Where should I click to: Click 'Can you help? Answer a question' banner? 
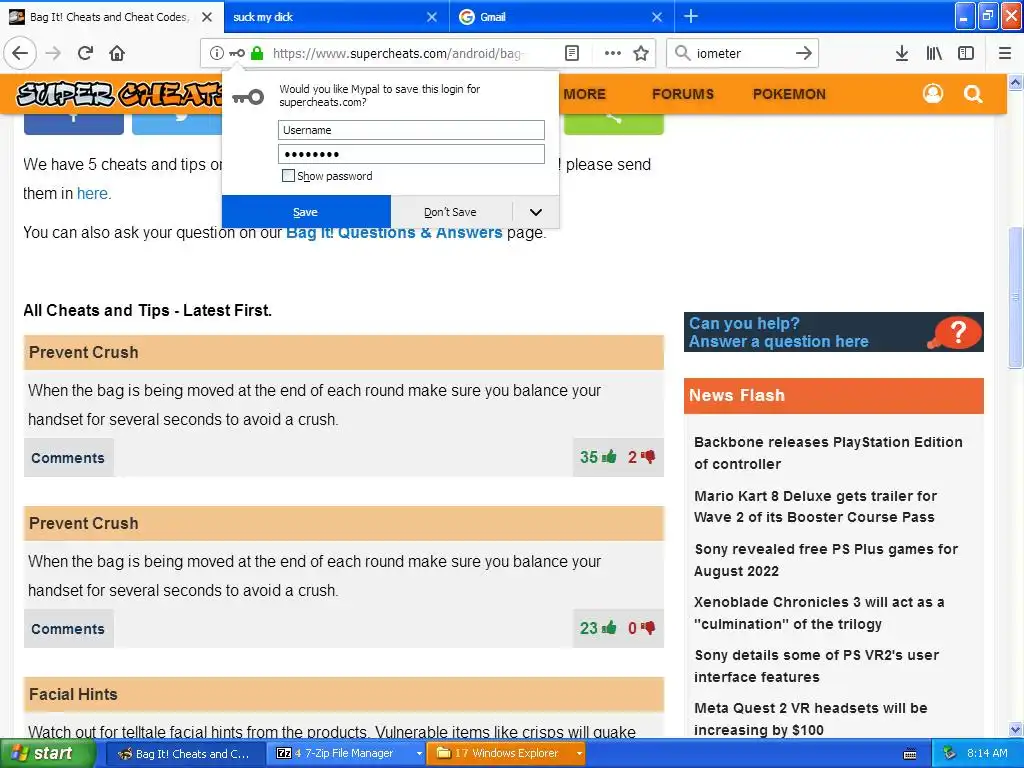tap(833, 332)
